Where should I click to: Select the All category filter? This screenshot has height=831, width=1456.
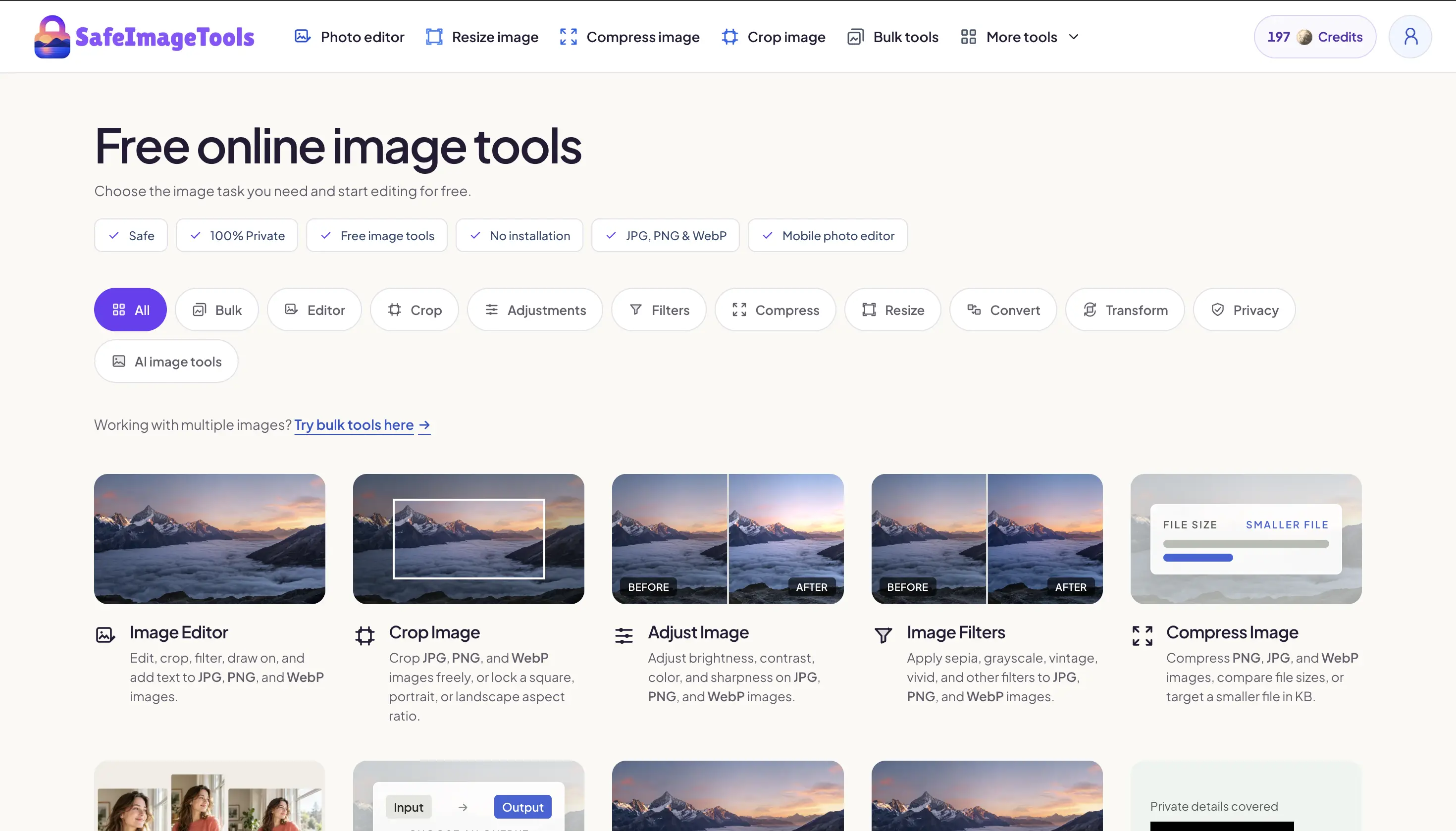(x=130, y=310)
